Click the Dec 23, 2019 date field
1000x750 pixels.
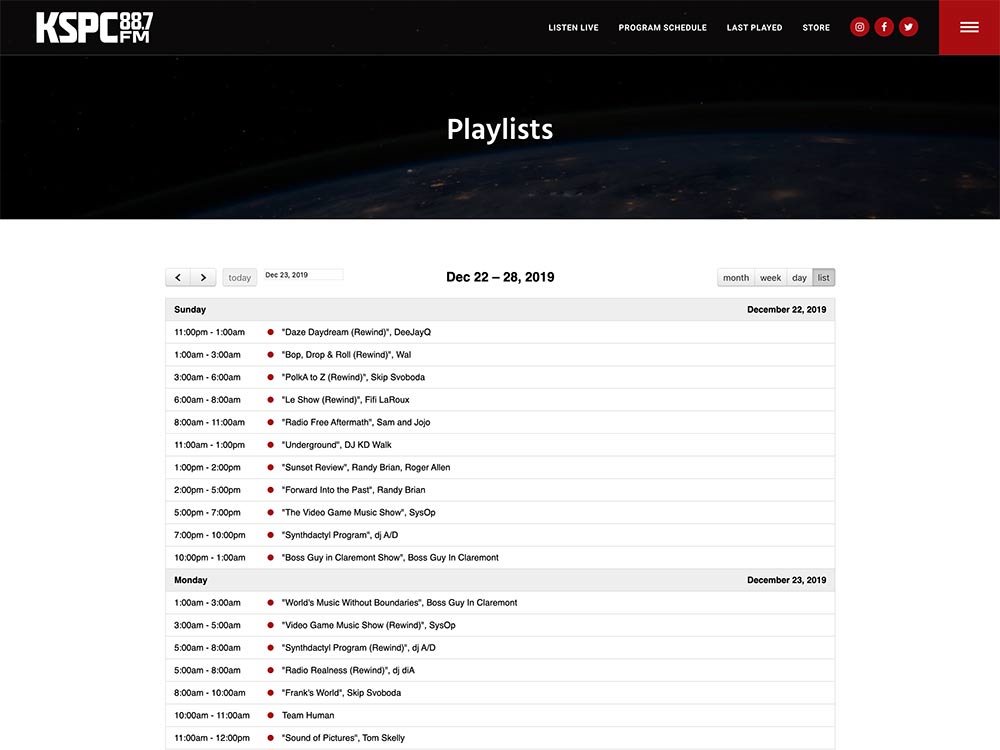point(304,275)
